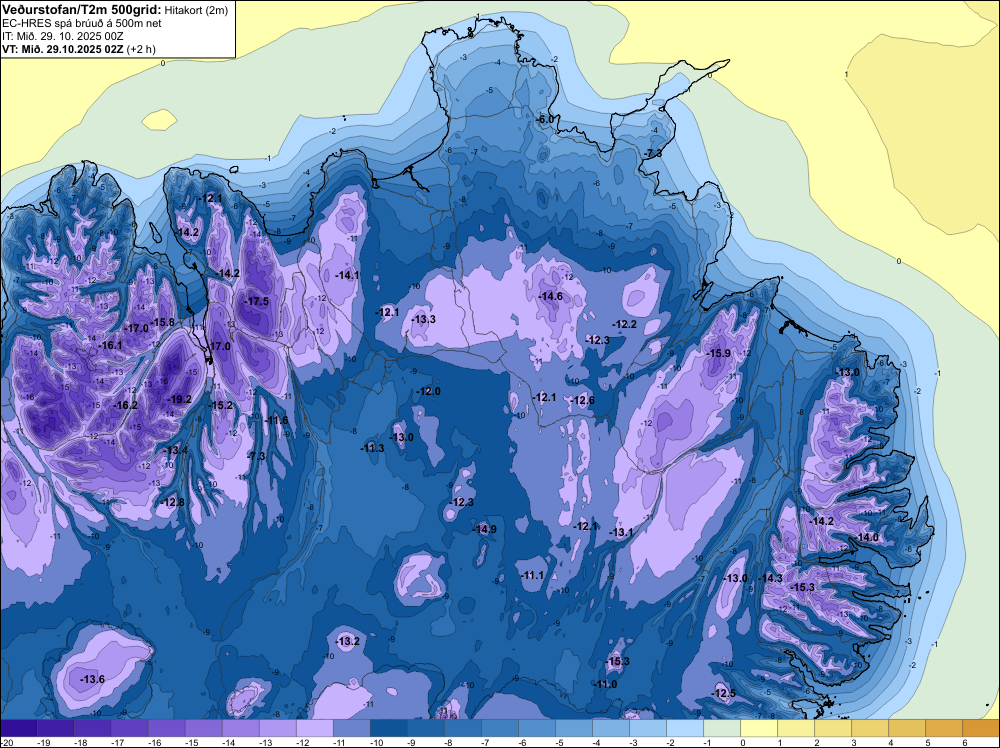Click the '3' colorbar scale label
This screenshot has height=748, width=1000.
point(854,742)
